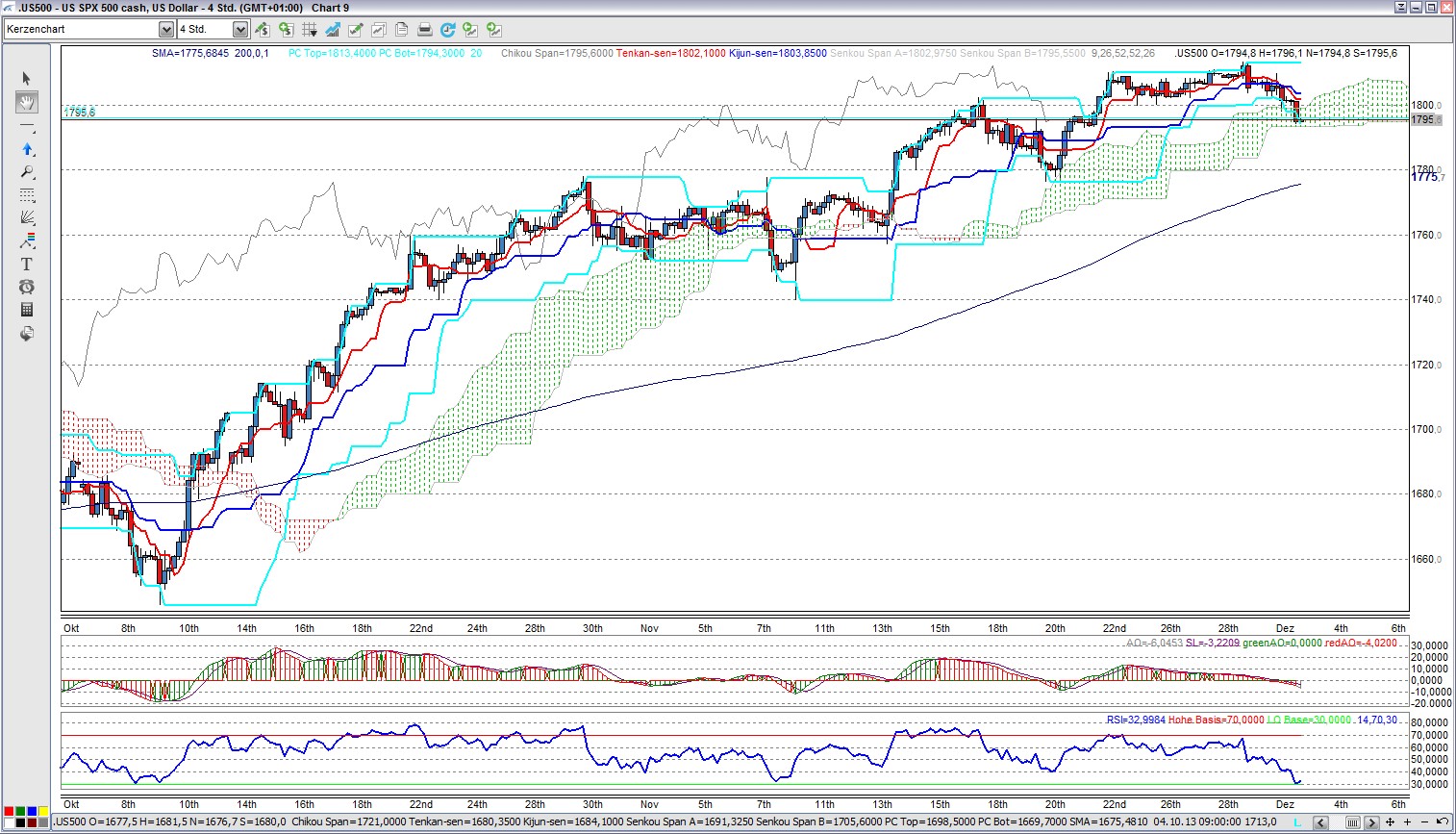Select the horizontal line drawing tool
The width and height of the screenshot is (1456, 834).
tap(26, 126)
